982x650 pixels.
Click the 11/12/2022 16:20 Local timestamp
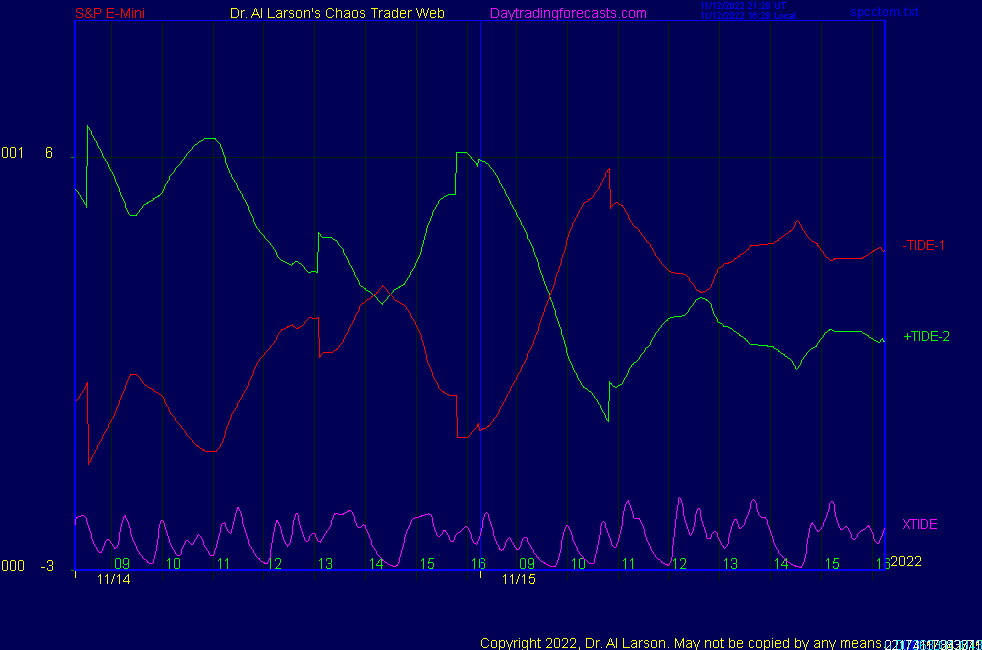coord(747,16)
